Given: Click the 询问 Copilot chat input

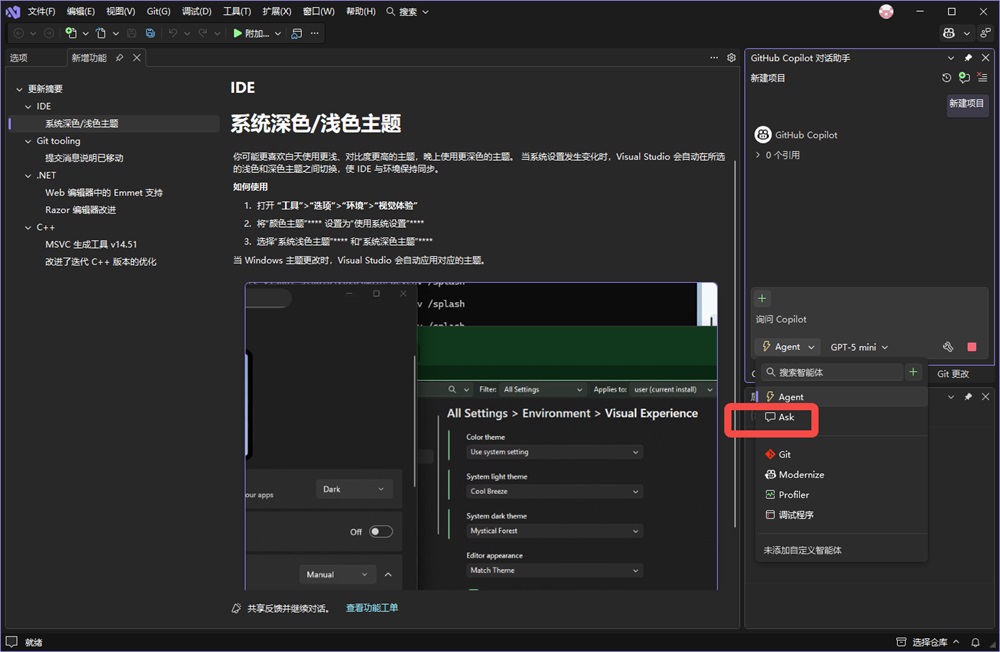Looking at the screenshot, I should pyautogui.click(x=871, y=320).
